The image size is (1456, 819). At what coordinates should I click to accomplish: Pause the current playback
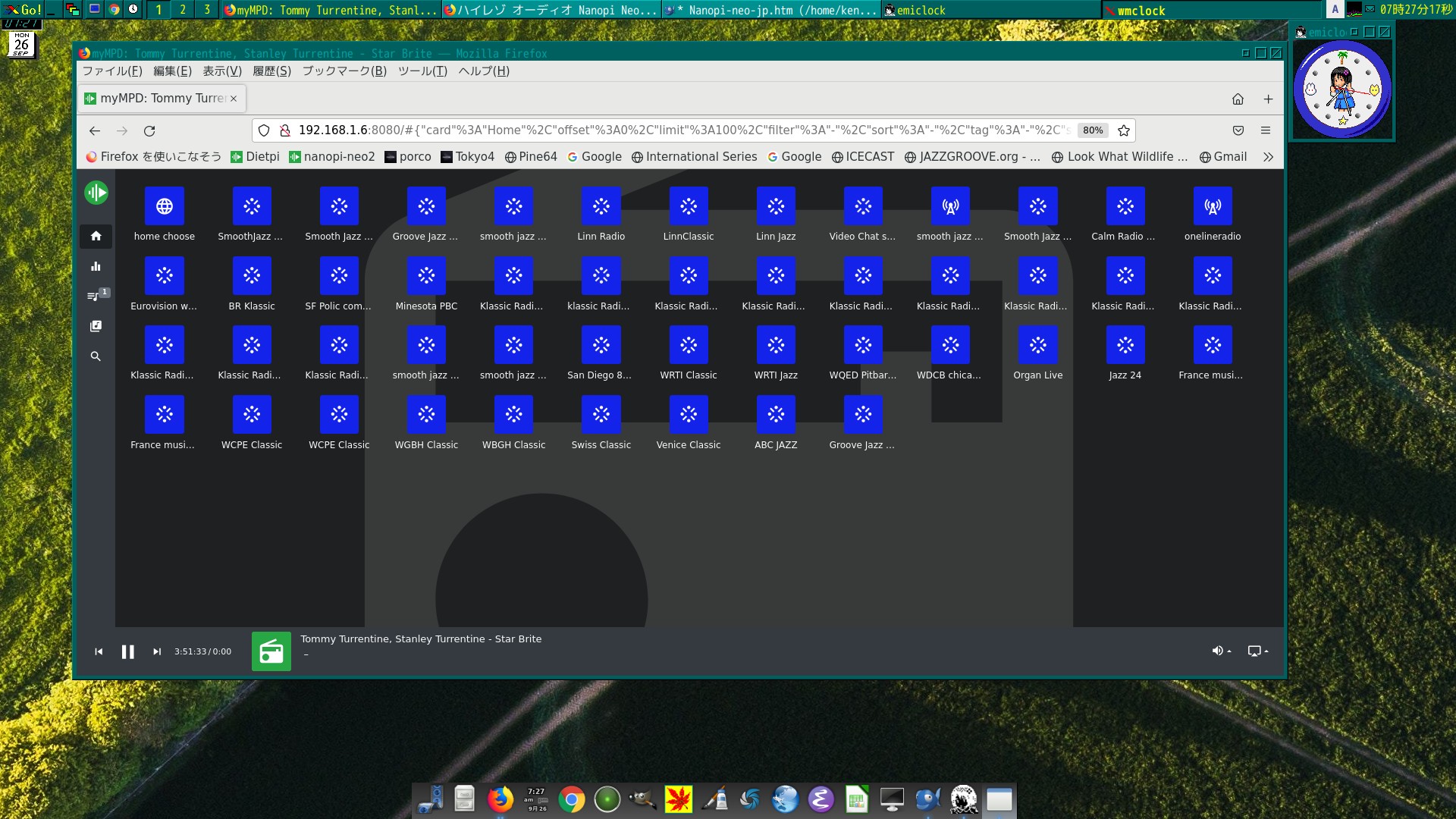coord(127,651)
